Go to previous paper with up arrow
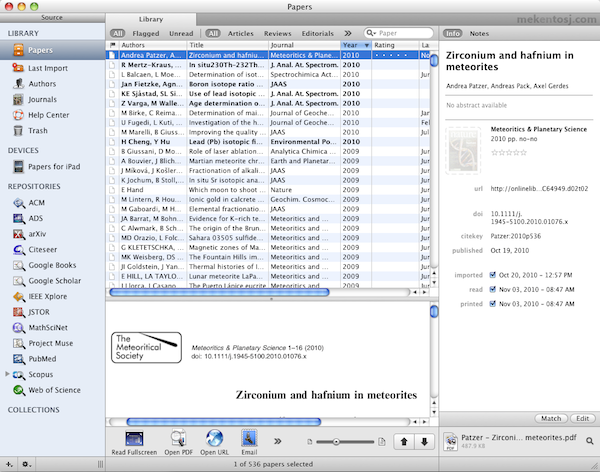The width and height of the screenshot is (600, 472). [x=404, y=442]
